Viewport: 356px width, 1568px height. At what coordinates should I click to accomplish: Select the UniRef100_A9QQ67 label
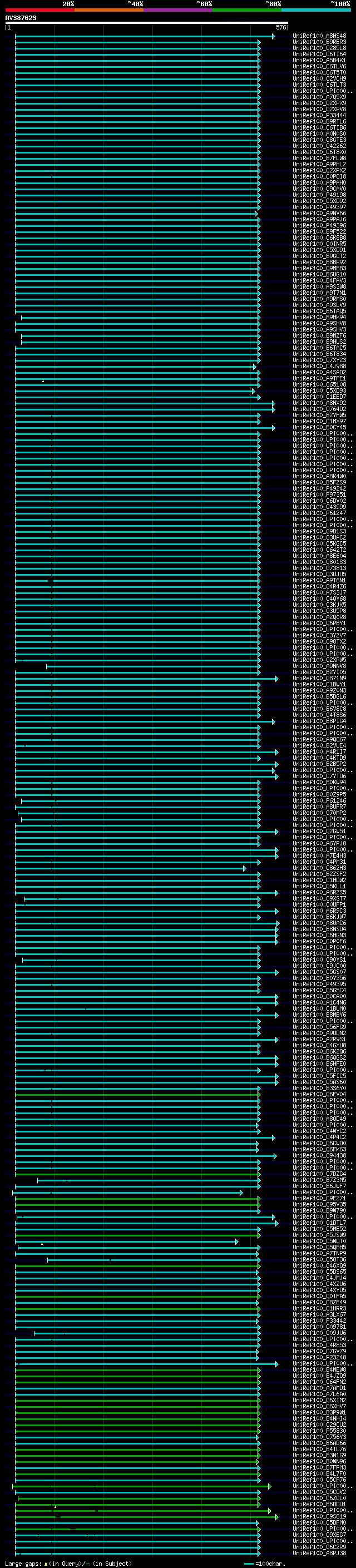coord(319,740)
